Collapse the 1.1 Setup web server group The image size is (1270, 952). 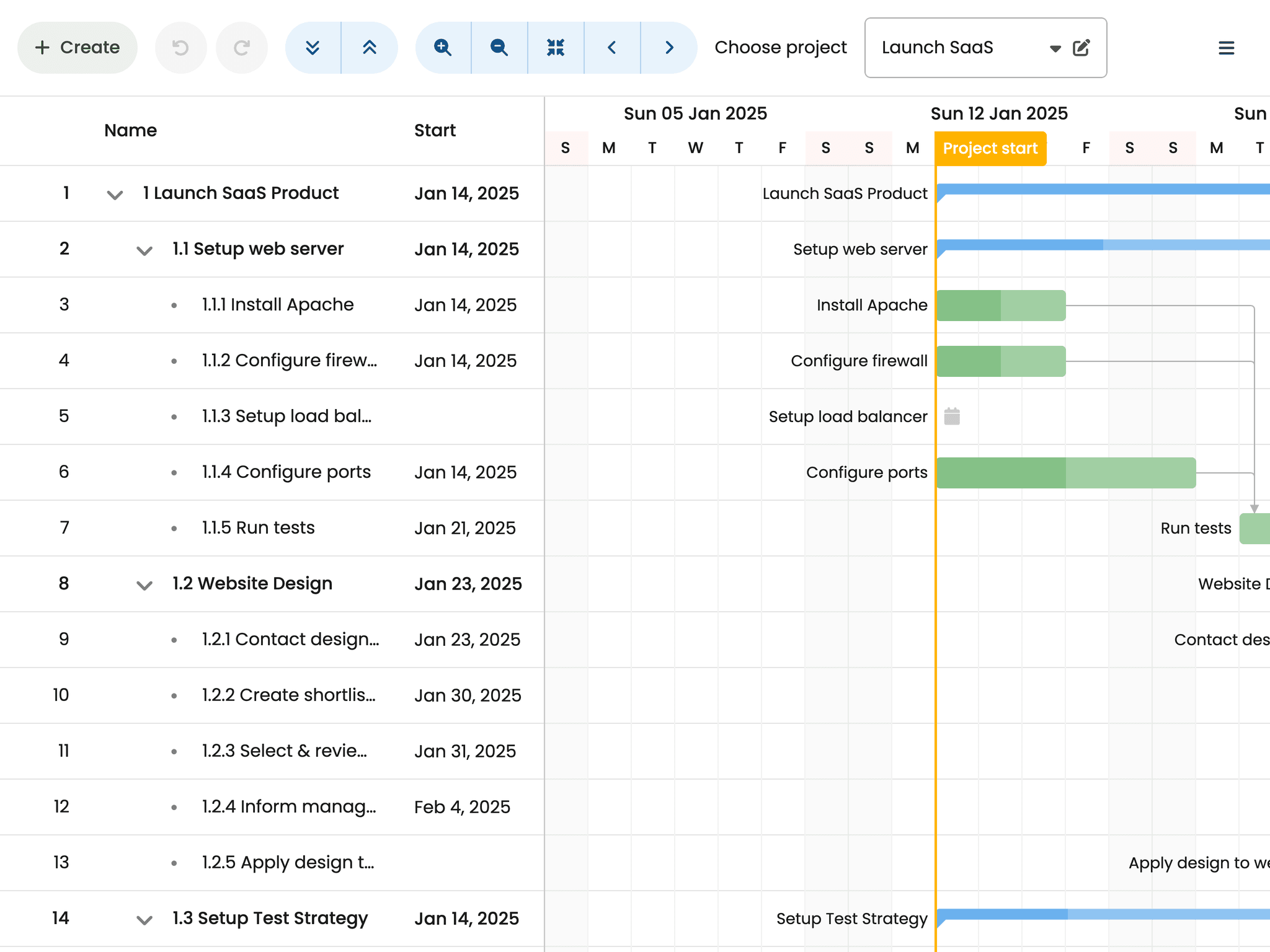[144, 250]
